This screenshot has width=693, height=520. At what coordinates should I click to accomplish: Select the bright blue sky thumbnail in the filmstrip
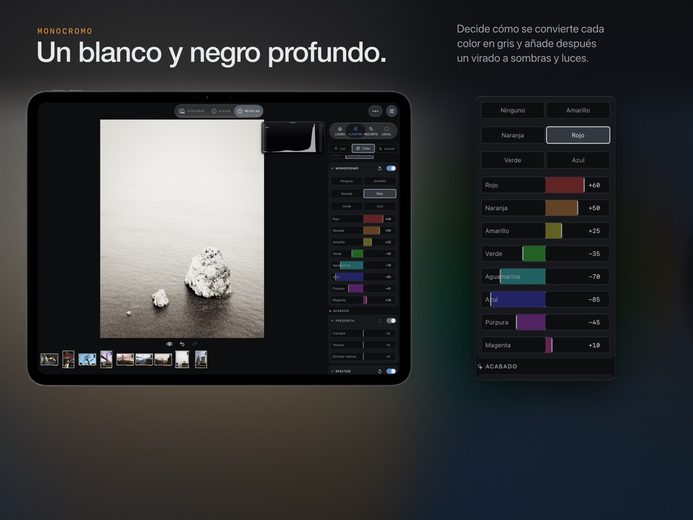point(87,360)
